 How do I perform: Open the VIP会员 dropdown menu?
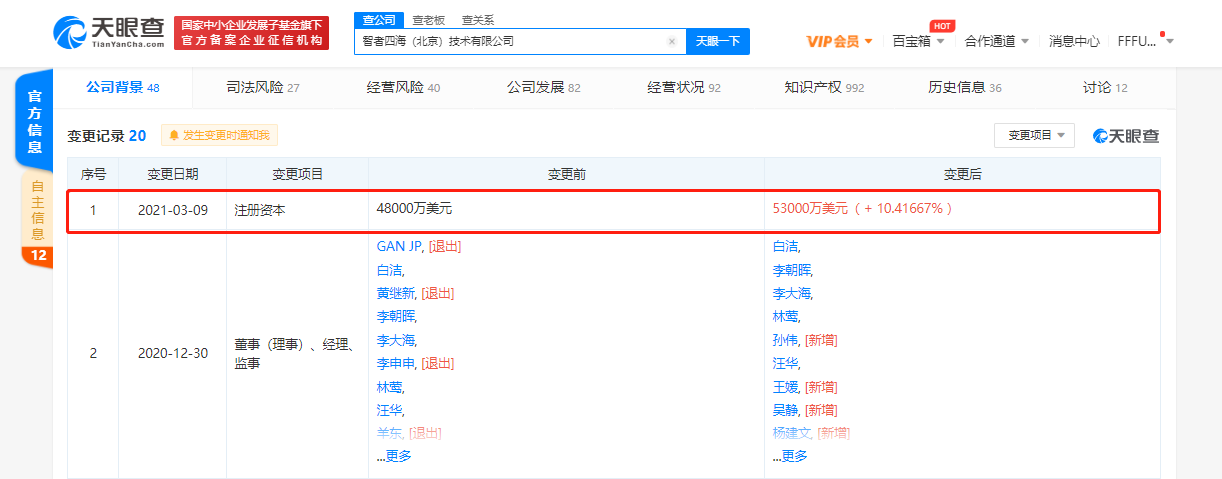tap(839, 41)
